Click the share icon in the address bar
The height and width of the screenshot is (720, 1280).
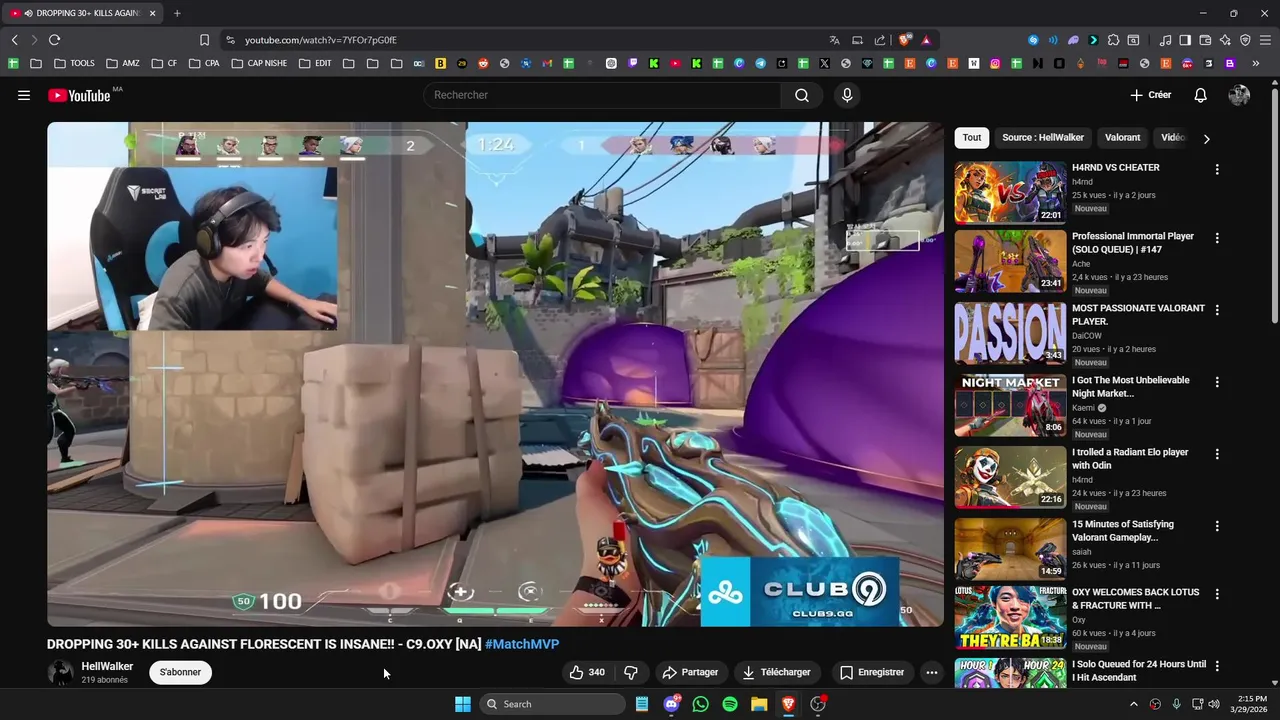point(880,40)
